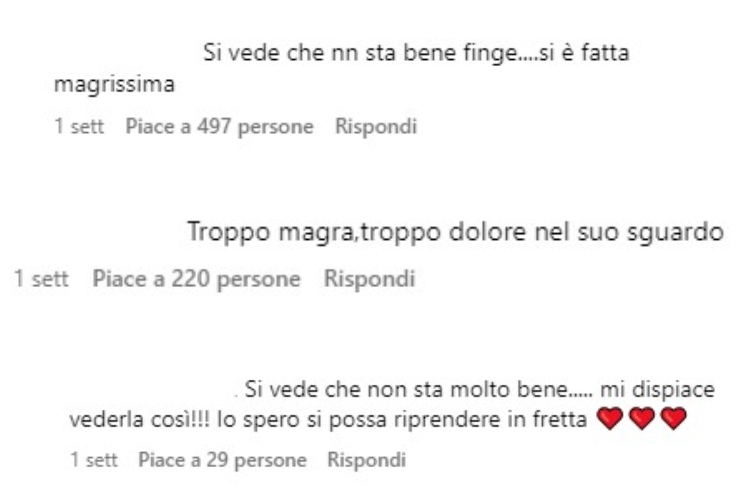Open 'Piace a 29 persone' likes list
Viewport: 740px width, 500px height.
click(x=222, y=460)
